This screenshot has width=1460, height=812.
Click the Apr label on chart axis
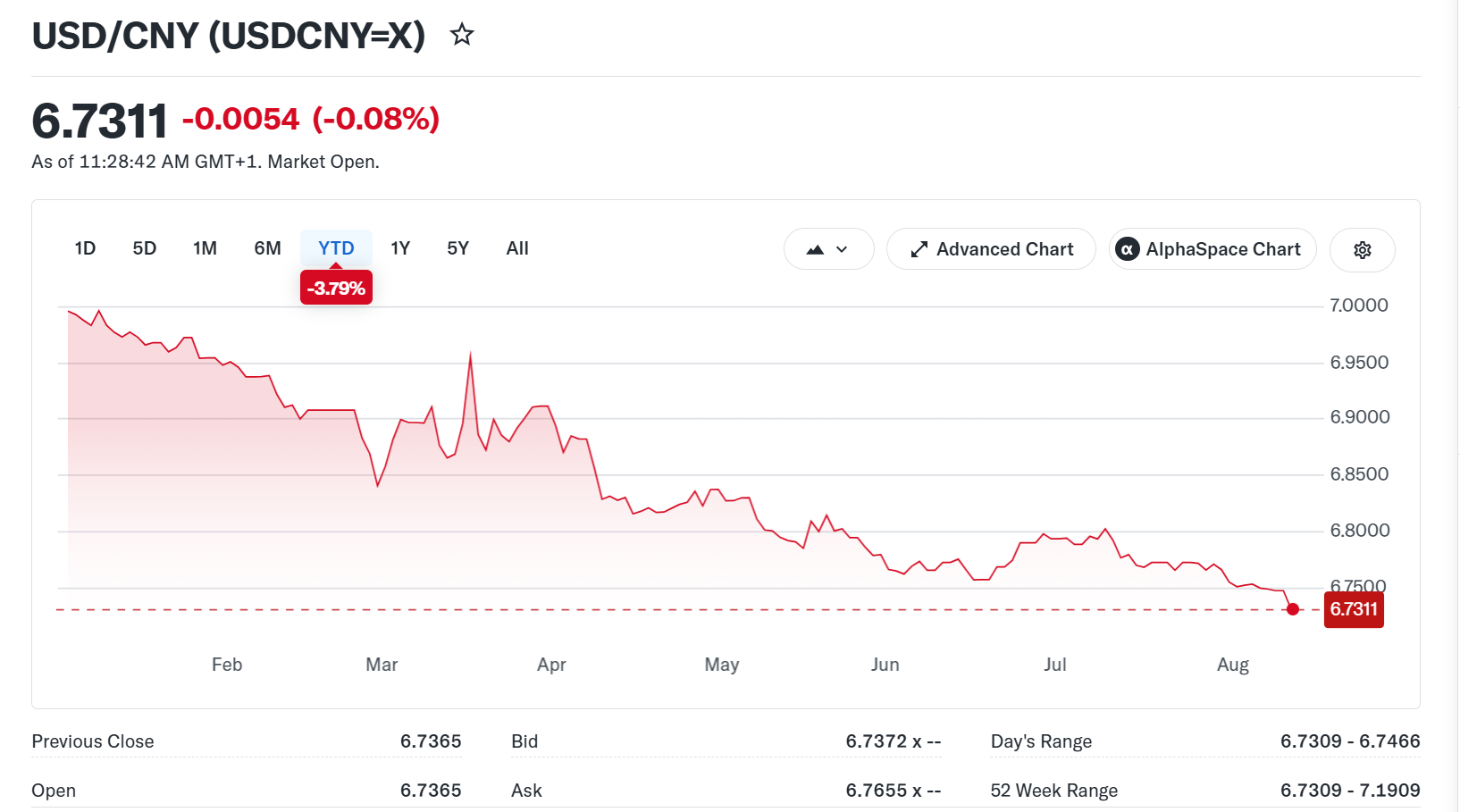(551, 665)
